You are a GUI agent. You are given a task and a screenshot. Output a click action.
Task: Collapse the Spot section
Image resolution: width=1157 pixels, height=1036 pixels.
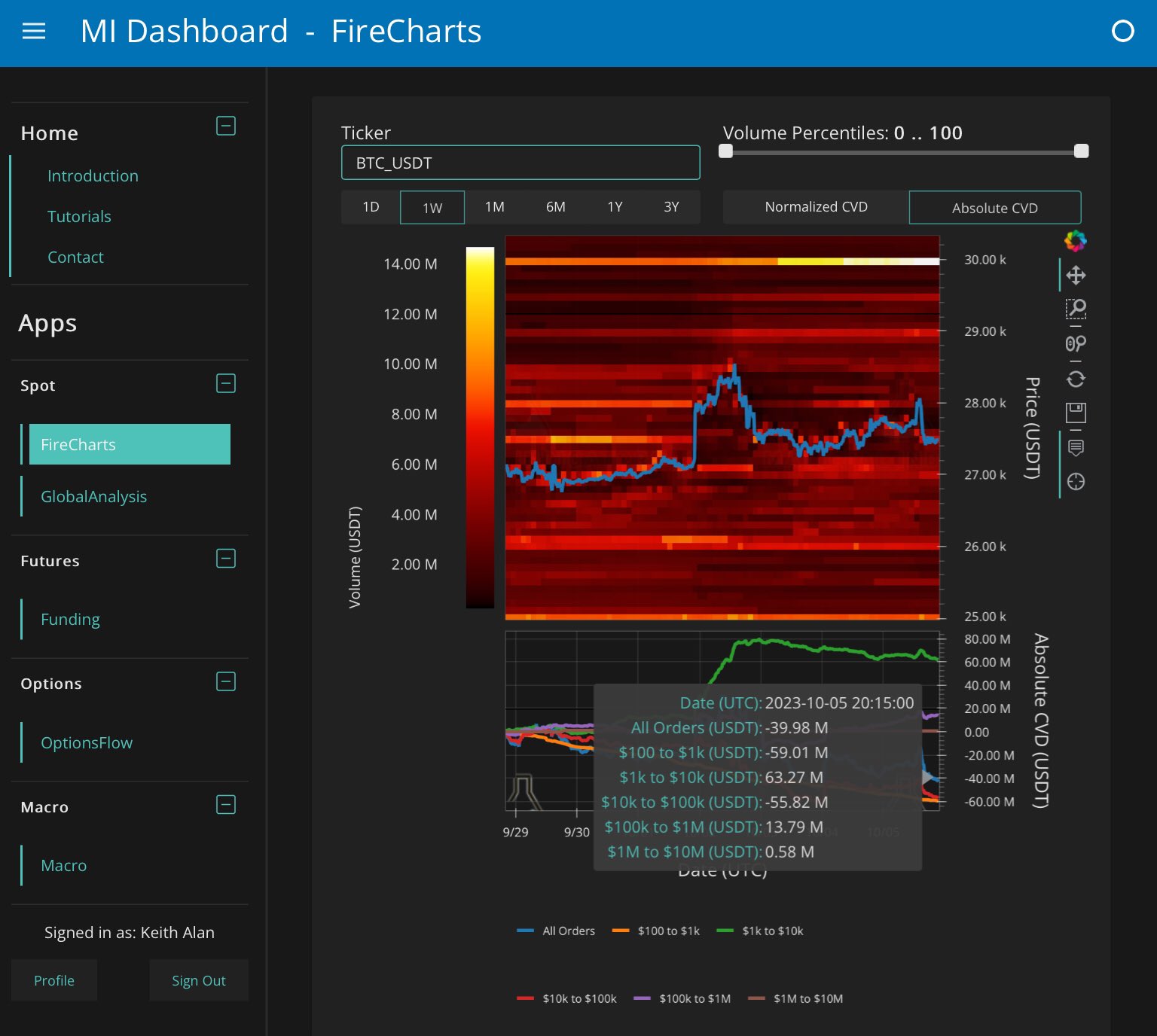[x=226, y=383]
